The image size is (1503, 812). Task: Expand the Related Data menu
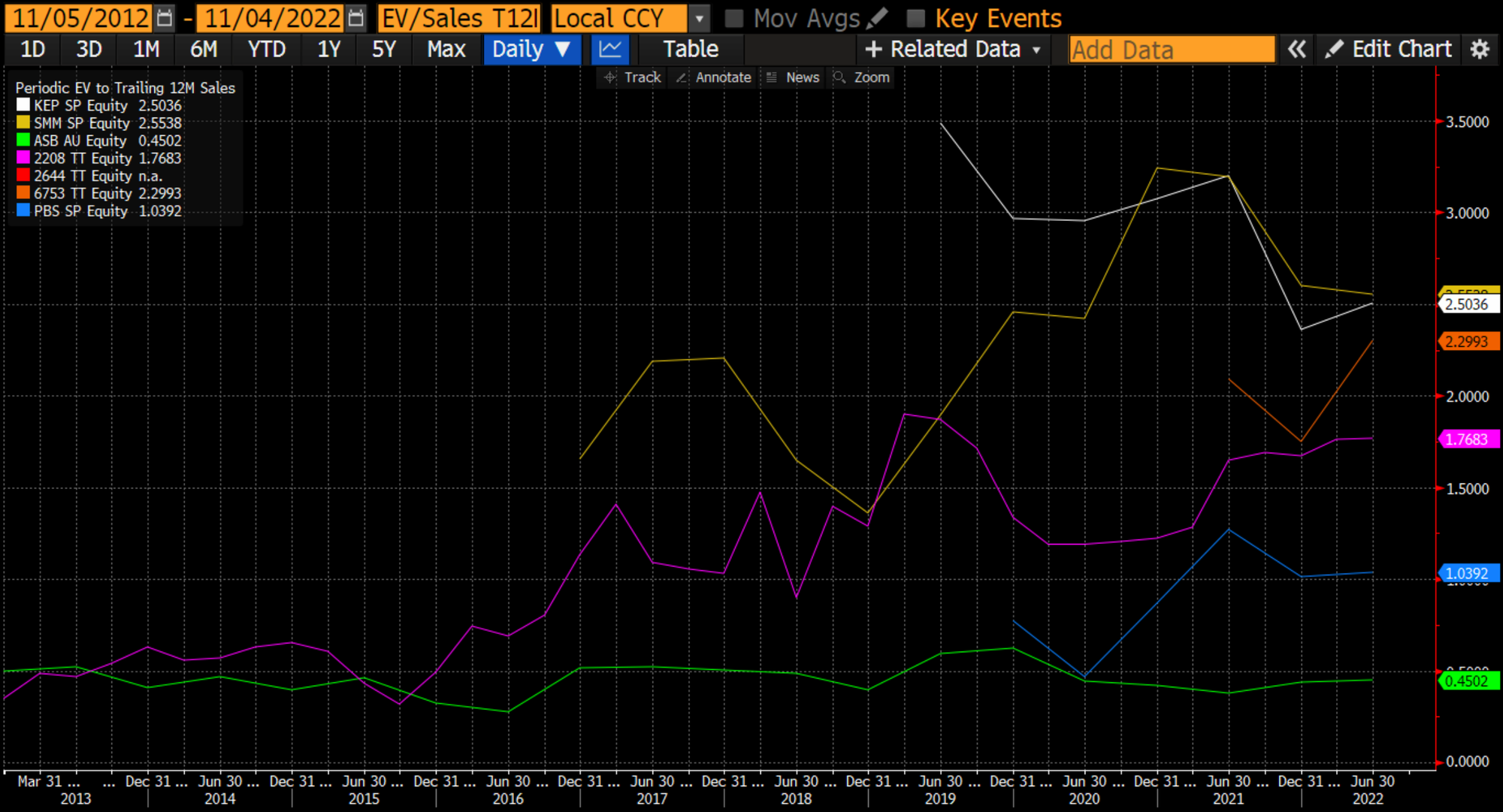point(954,50)
